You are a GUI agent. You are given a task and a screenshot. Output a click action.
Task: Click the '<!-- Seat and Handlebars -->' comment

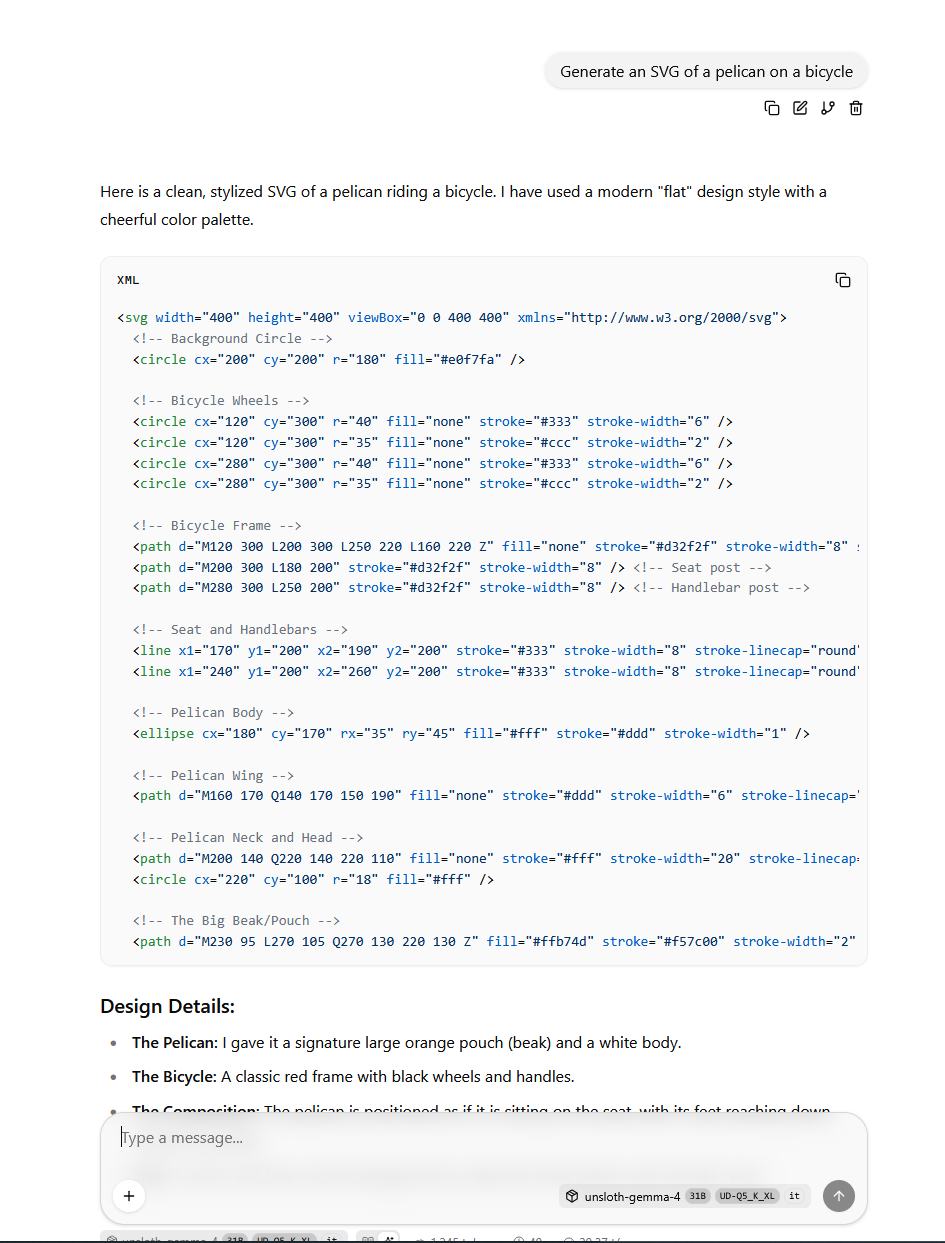(x=240, y=629)
